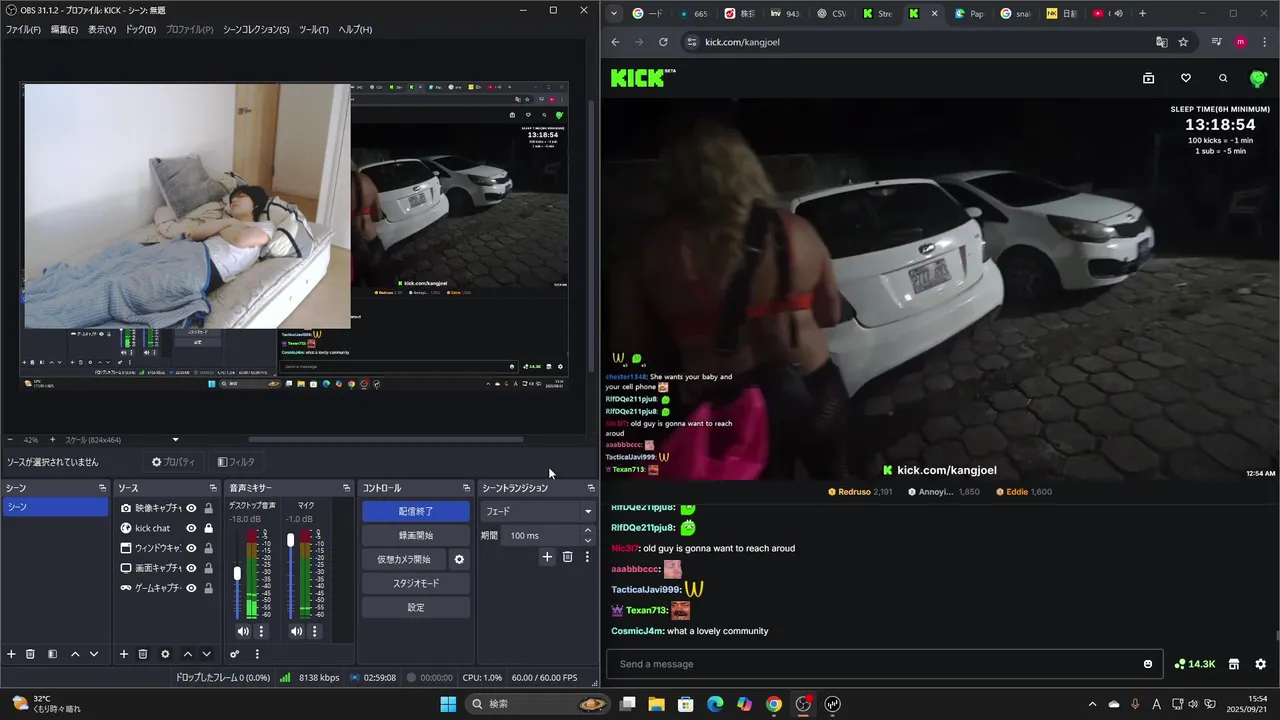Click 仮想カメラ開始 button
This screenshot has height=720, width=1280.
pyautogui.click(x=404, y=559)
